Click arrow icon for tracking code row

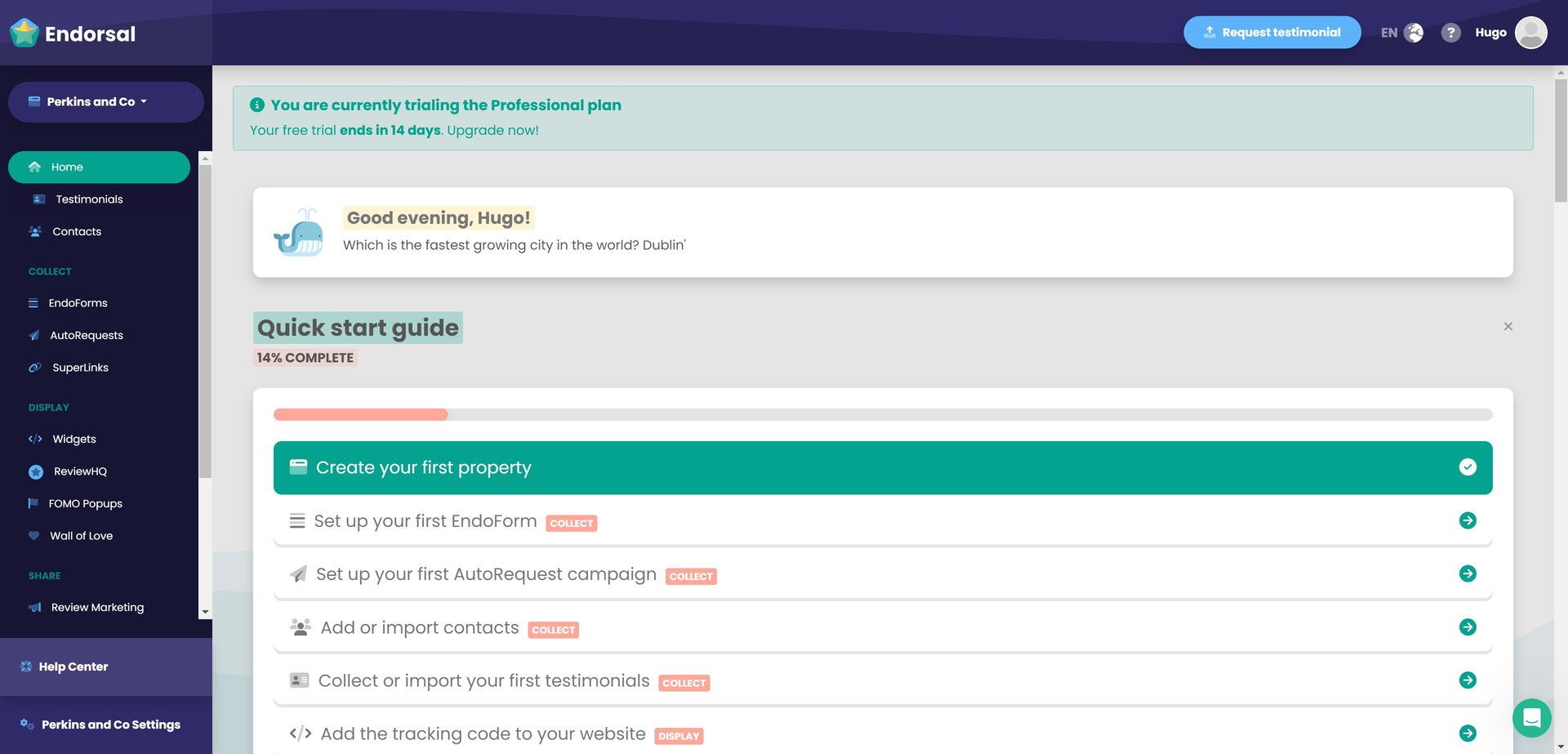[1468, 733]
